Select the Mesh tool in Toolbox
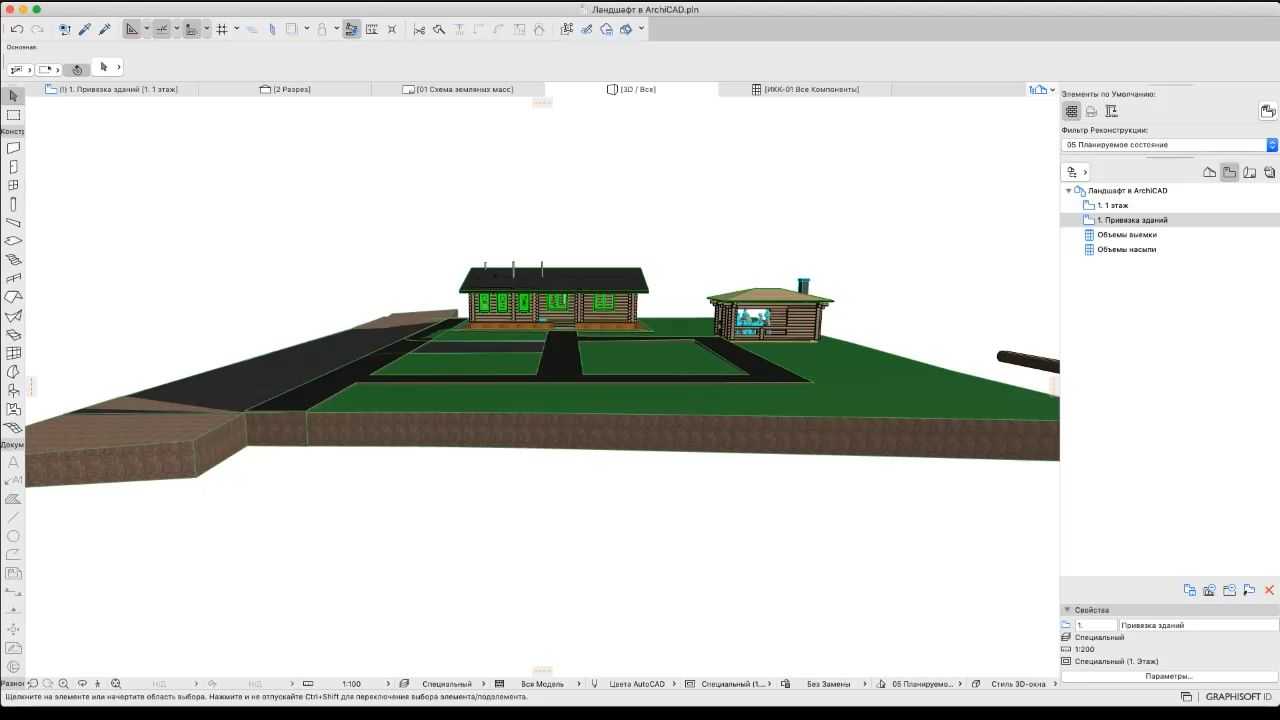Screen dimensions: 1280x720 (13, 428)
